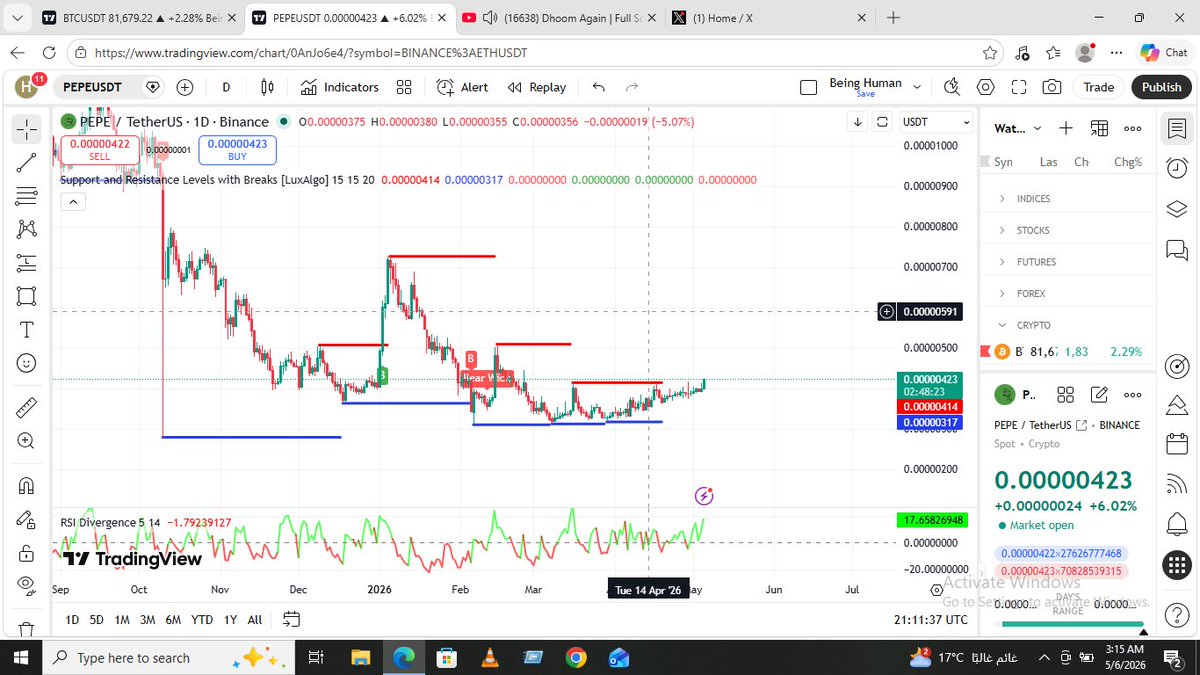This screenshot has width=1200, height=675.
Task: Take a chart snapshot with camera icon
Action: 1052,87
